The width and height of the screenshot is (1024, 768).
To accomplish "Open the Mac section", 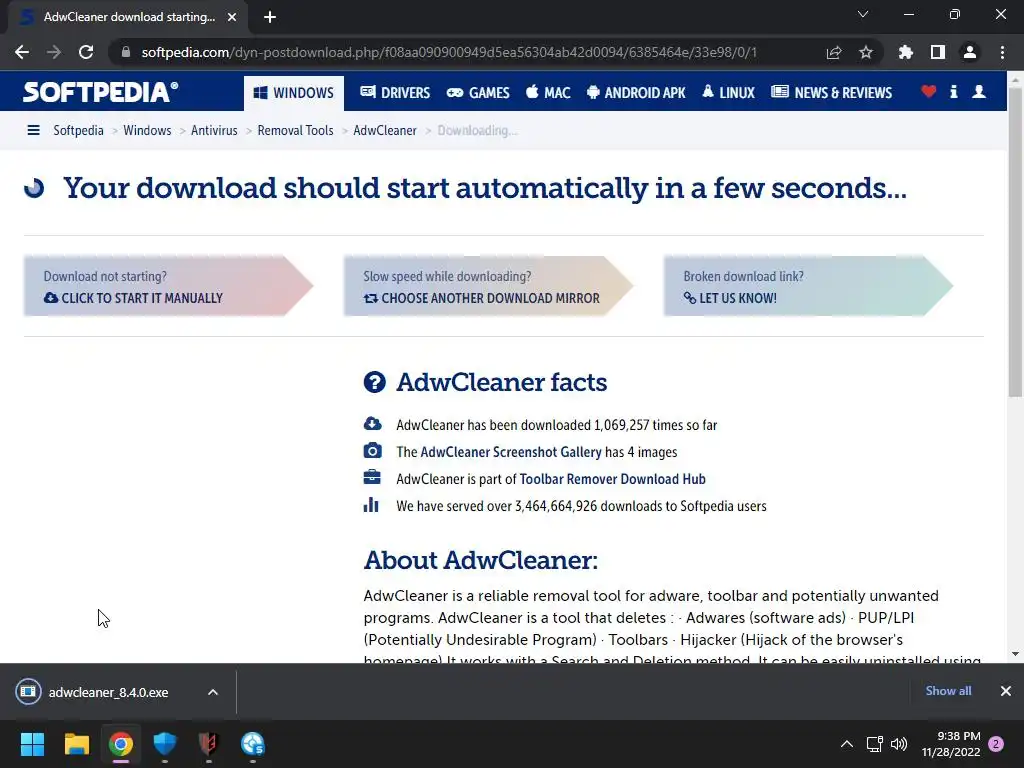I will point(548,93).
